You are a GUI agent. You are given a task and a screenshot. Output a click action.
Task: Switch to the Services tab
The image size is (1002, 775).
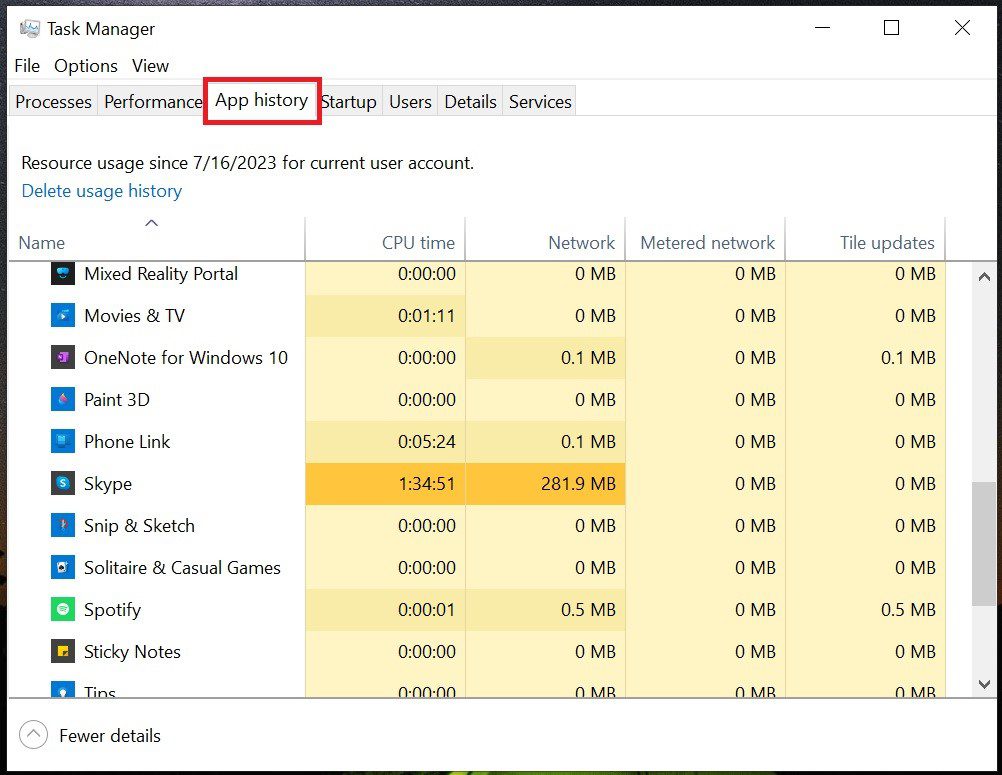pyautogui.click(x=540, y=102)
